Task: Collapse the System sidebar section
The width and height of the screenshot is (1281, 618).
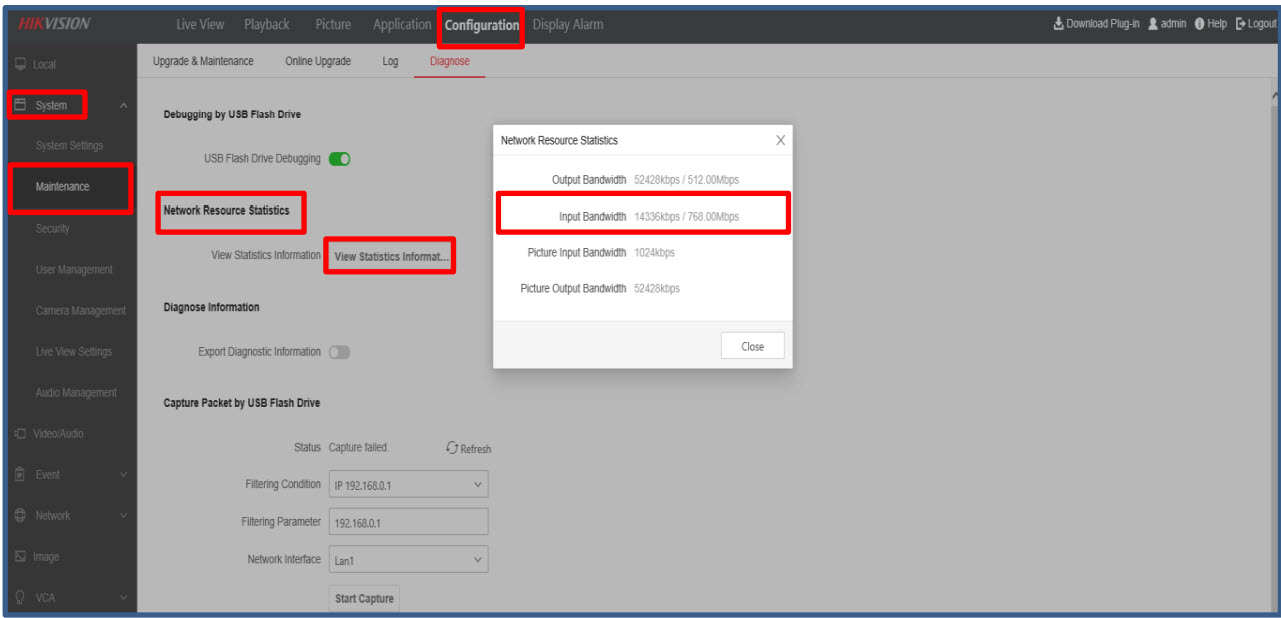Action: pyautogui.click(x=123, y=106)
